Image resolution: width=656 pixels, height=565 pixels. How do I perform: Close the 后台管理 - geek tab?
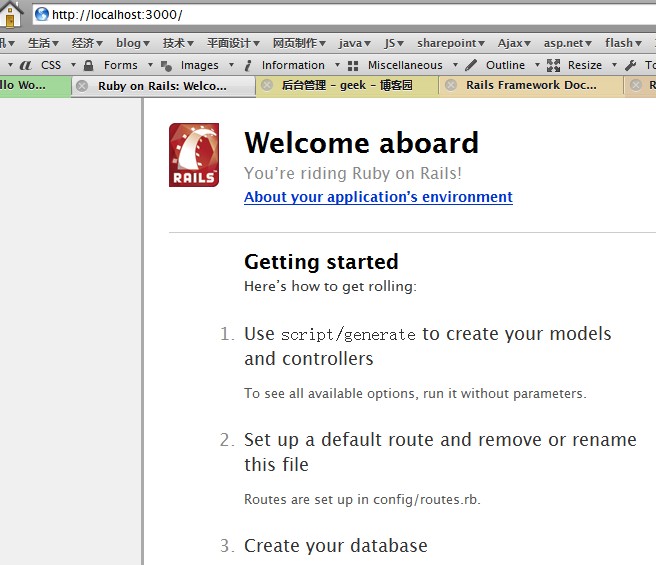pos(267,85)
